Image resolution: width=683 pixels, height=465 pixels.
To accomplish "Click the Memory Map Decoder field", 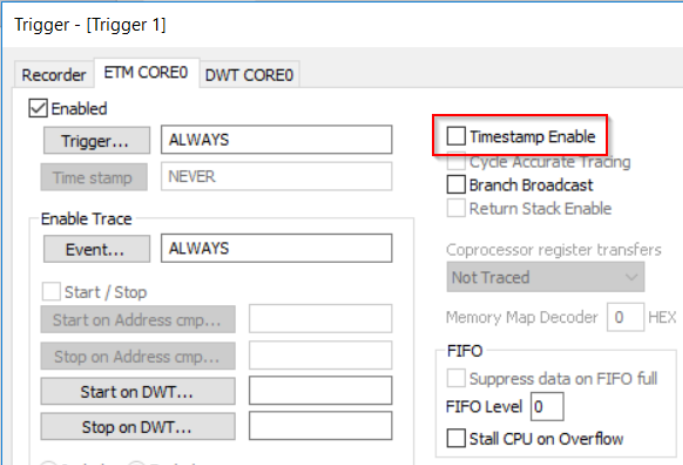I will (x=624, y=318).
